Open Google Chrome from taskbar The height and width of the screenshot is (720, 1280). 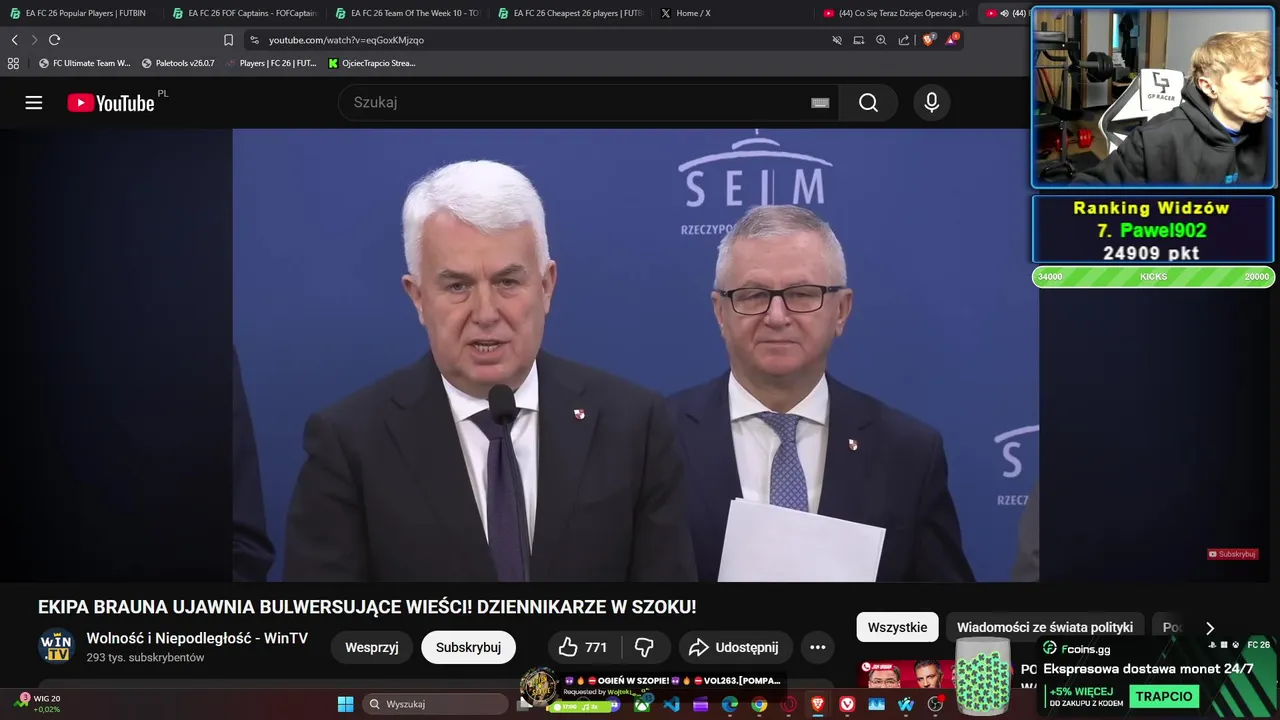759,704
